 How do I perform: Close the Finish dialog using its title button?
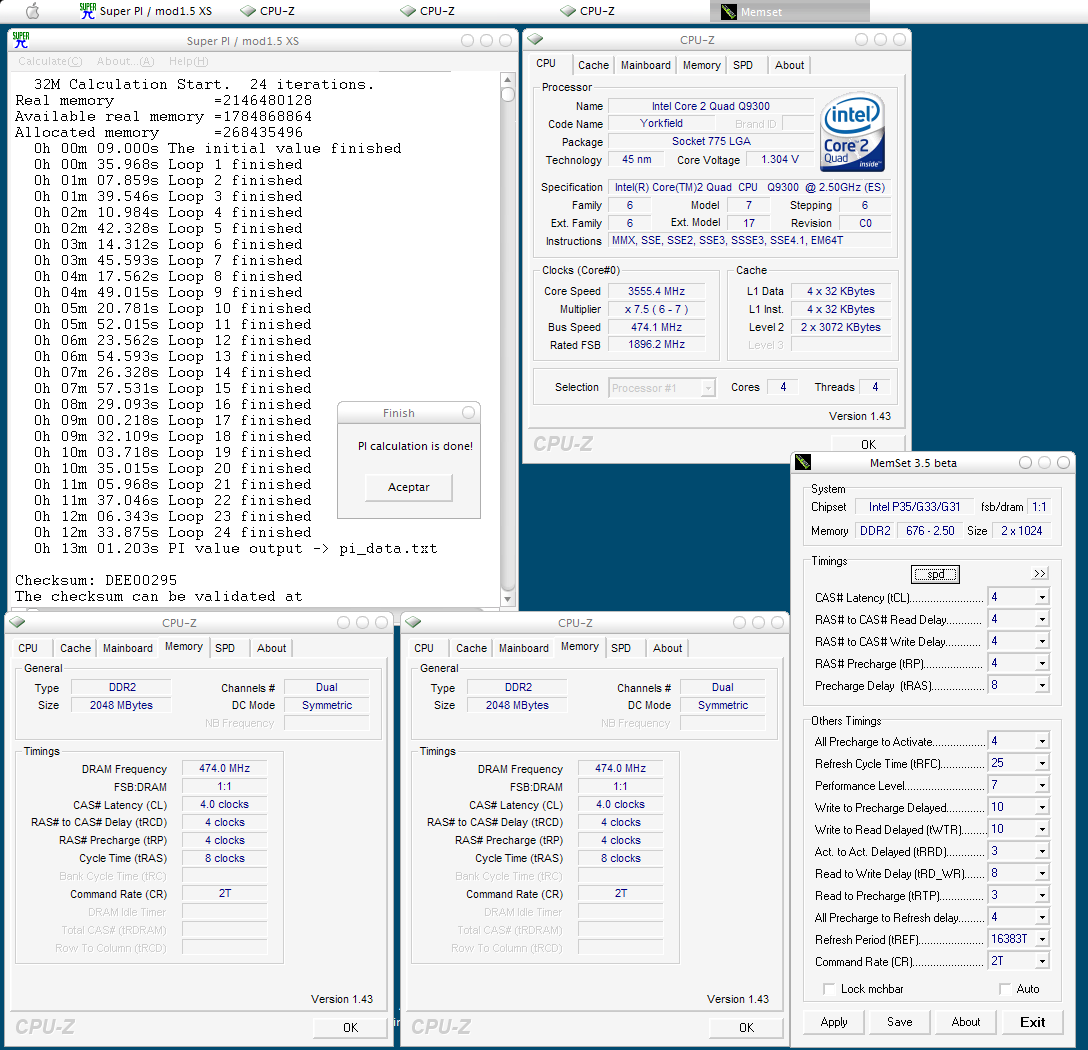coord(468,412)
